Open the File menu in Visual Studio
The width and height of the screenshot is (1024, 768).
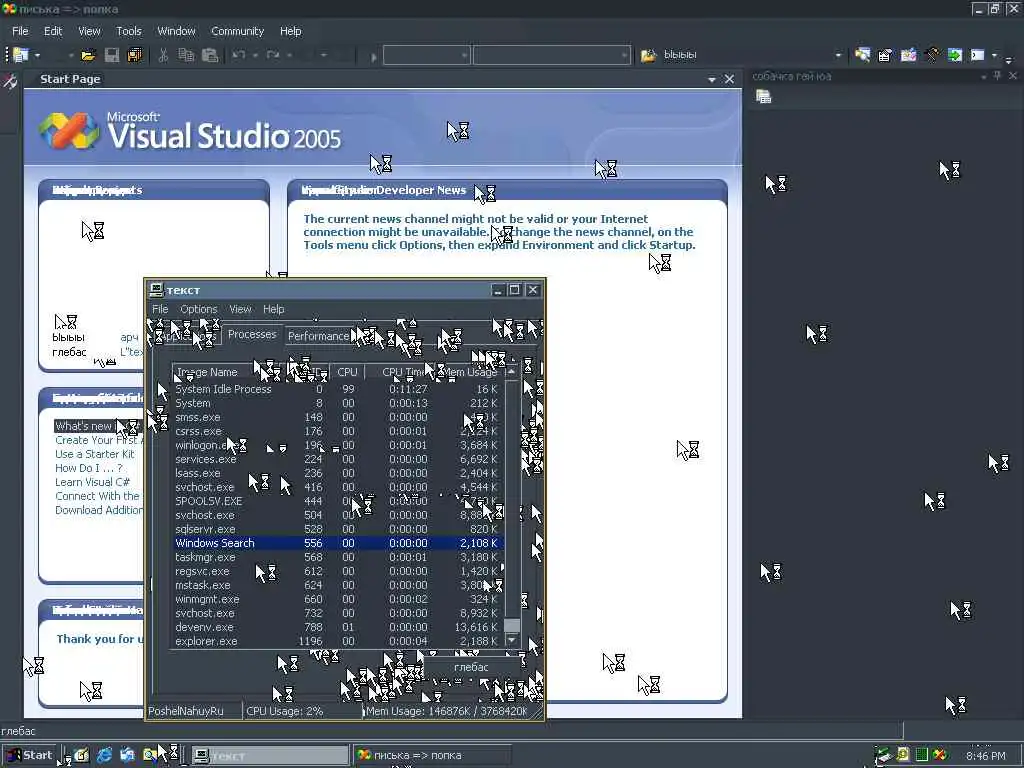20,31
